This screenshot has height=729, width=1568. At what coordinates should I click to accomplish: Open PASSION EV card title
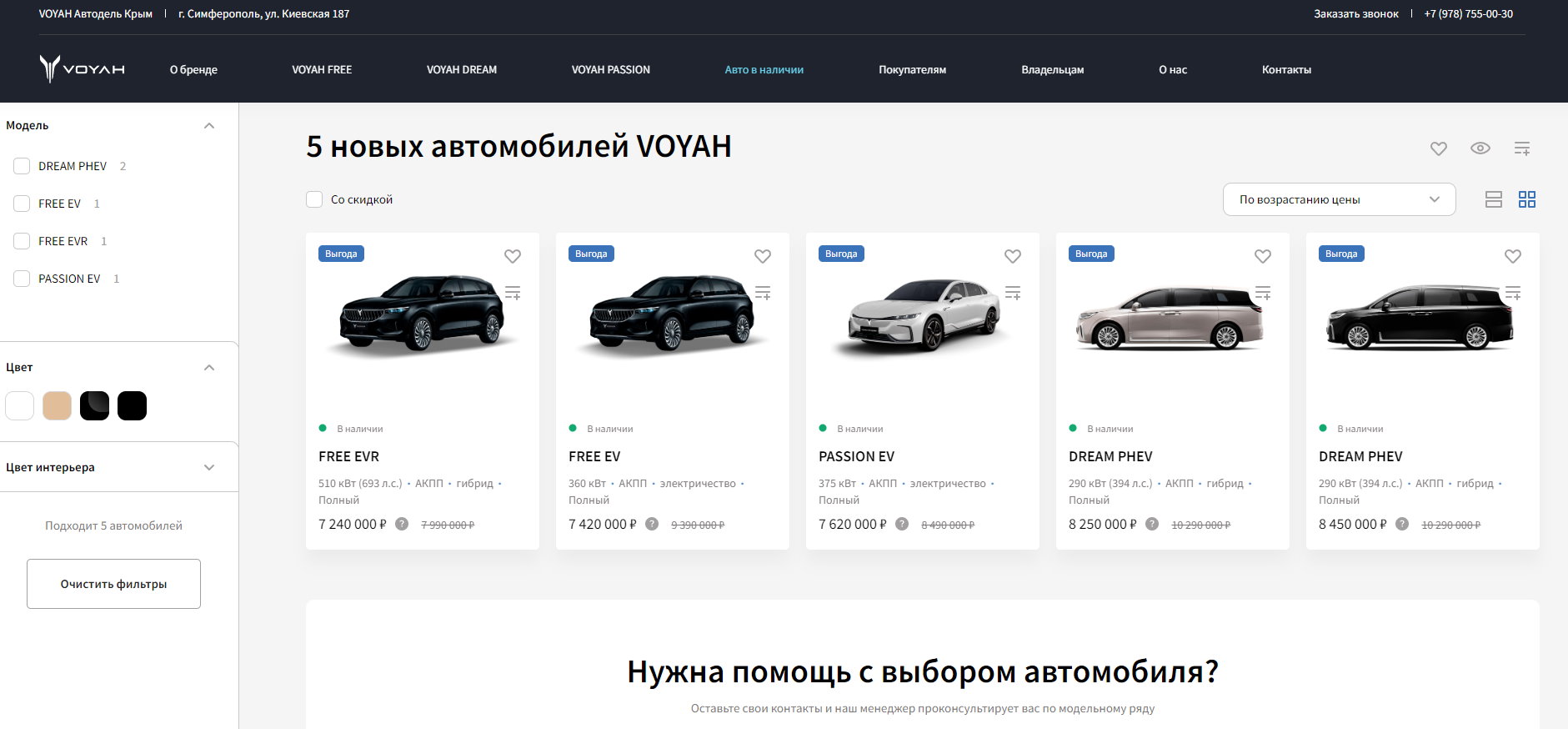(x=856, y=456)
